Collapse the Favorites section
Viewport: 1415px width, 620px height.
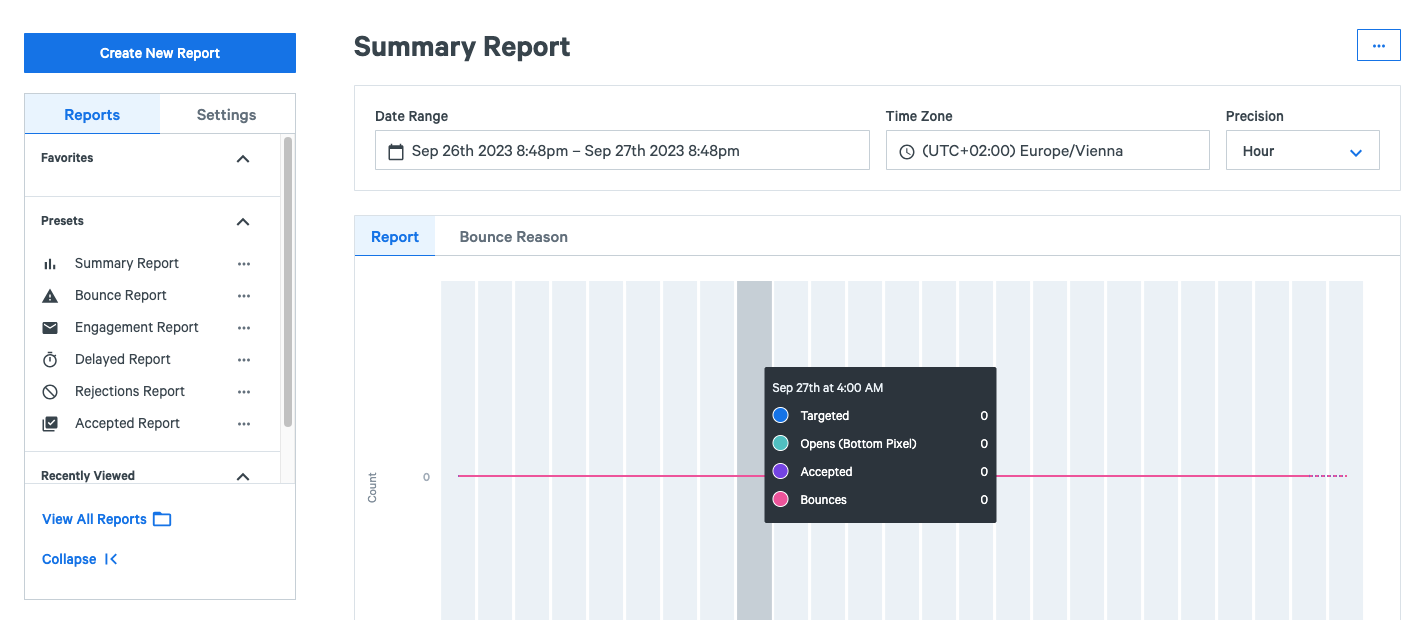pyautogui.click(x=243, y=159)
